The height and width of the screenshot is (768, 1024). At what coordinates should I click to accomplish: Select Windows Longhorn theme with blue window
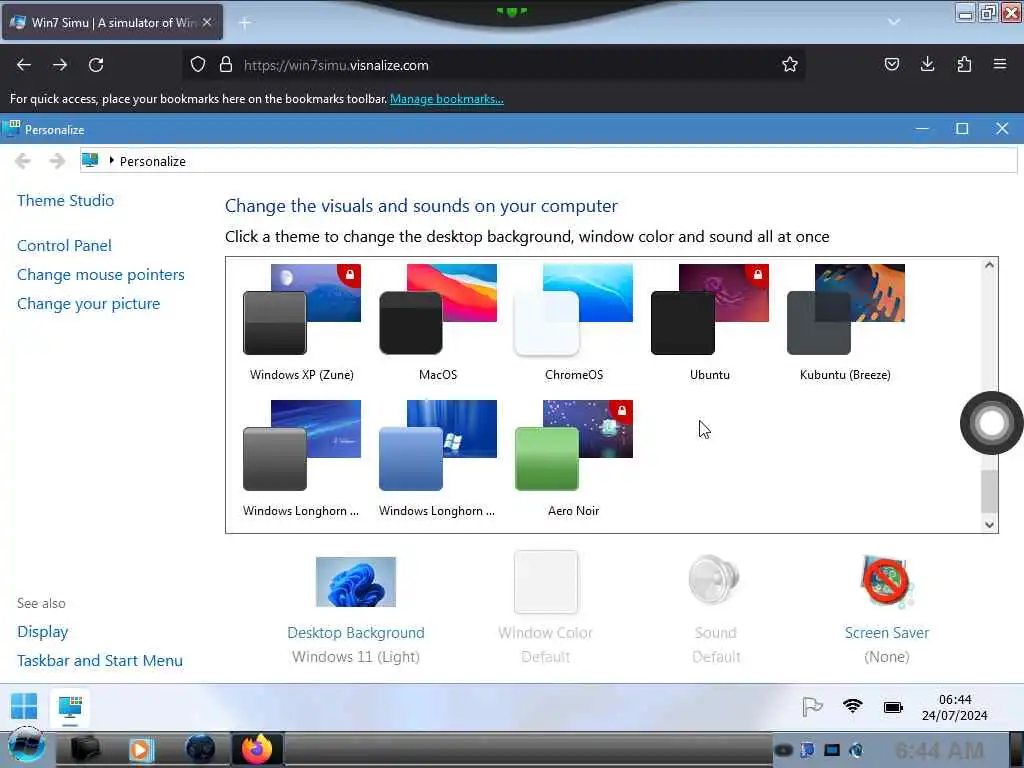pos(438,458)
